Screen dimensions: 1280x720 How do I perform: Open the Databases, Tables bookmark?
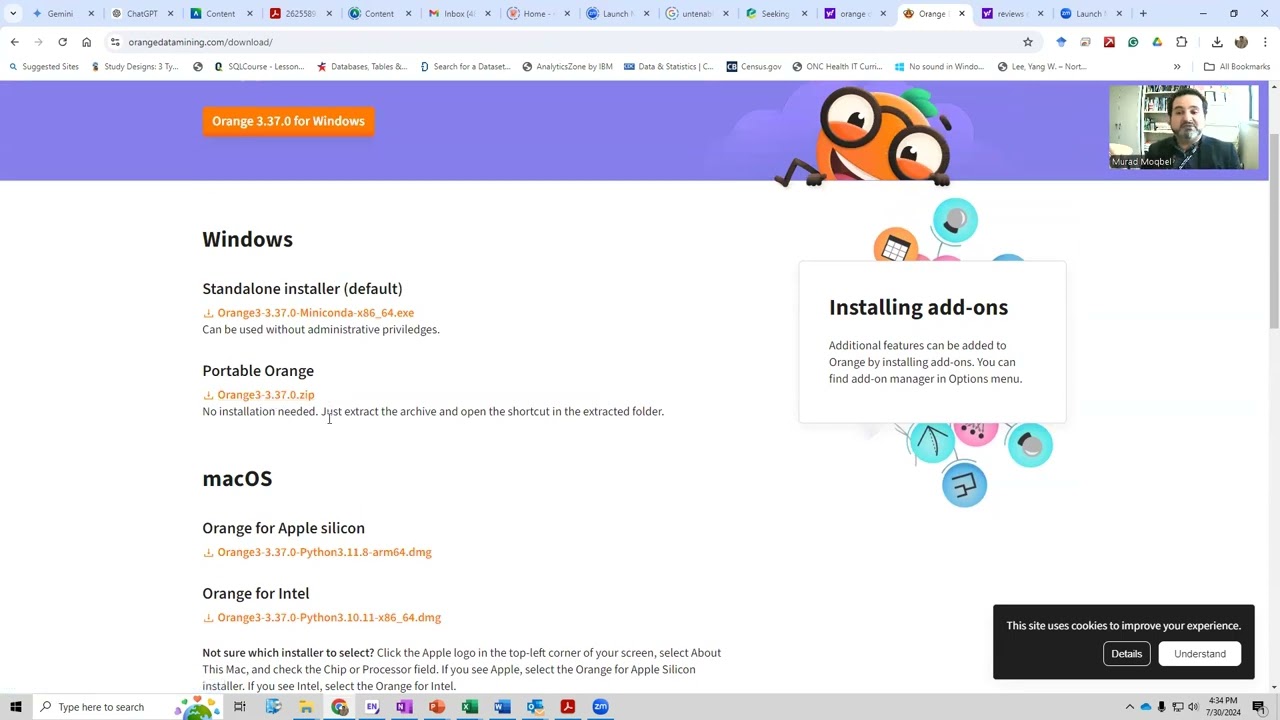pos(361,67)
